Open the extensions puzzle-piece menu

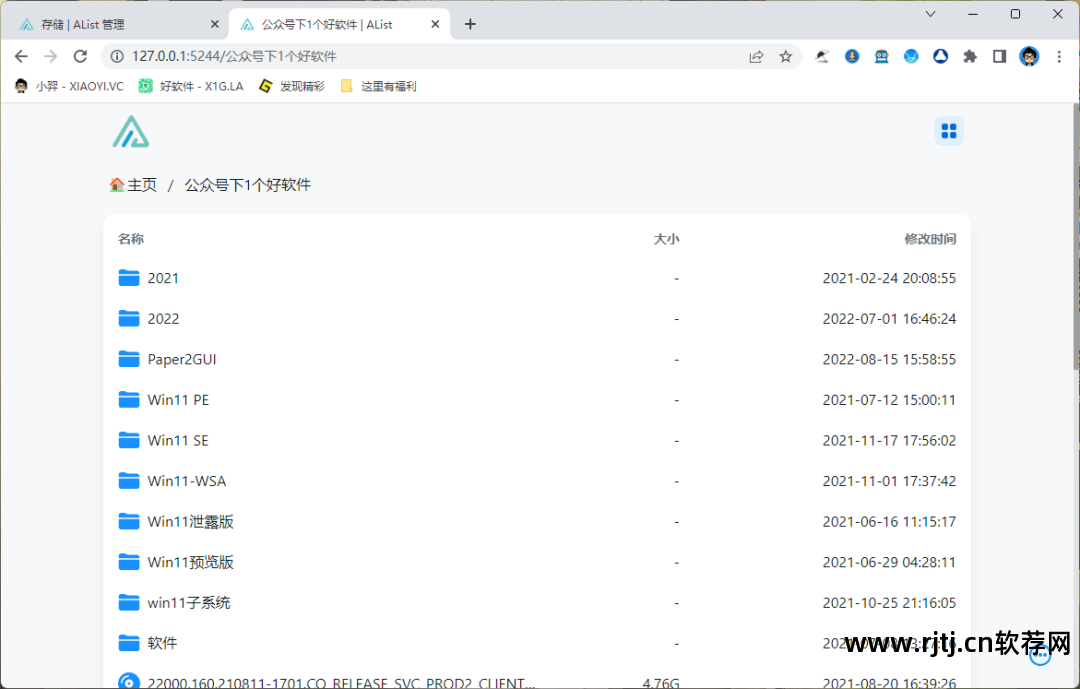click(970, 57)
